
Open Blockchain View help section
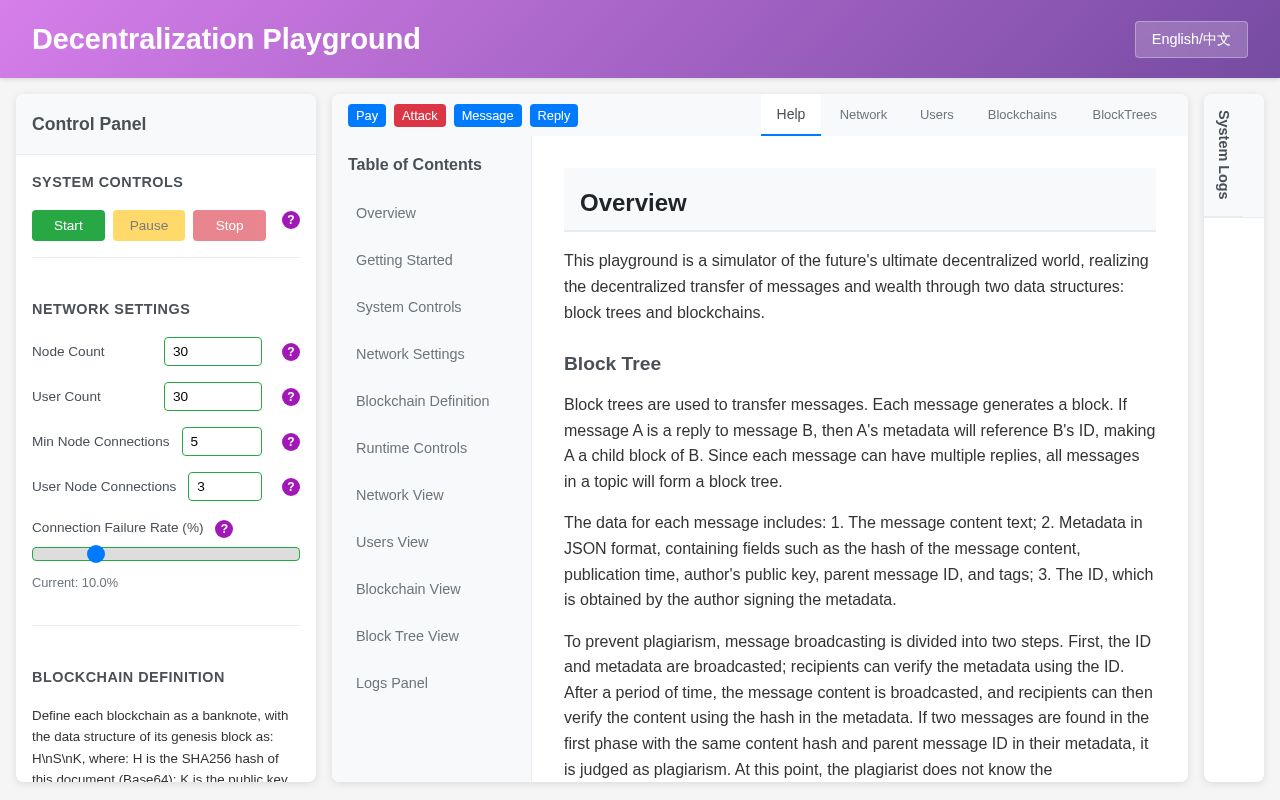click(x=431, y=589)
